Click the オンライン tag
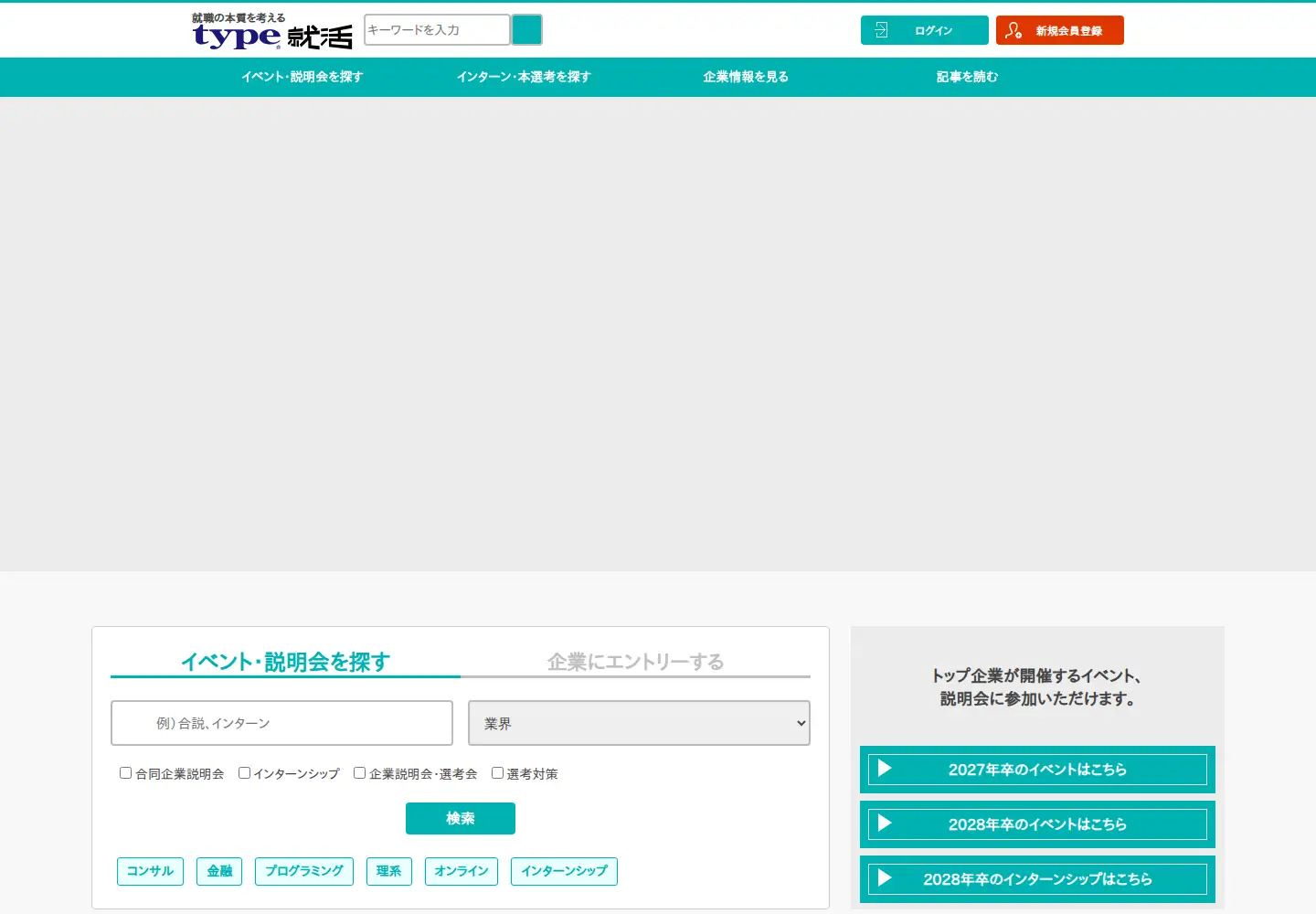The height and width of the screenshot is (914, 1316). 462,871
